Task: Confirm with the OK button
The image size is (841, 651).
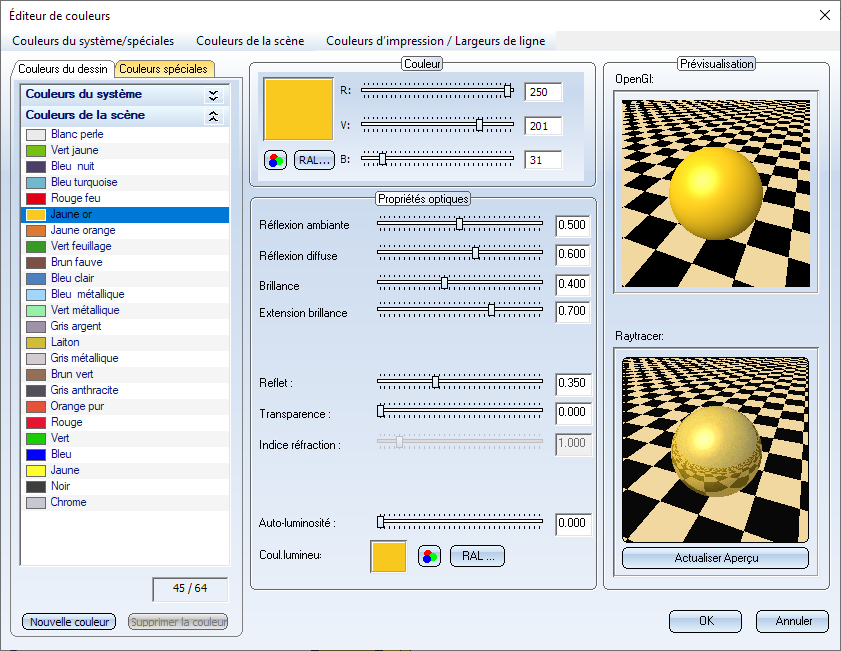Action: pyautogui.click(x=706, y=621)
